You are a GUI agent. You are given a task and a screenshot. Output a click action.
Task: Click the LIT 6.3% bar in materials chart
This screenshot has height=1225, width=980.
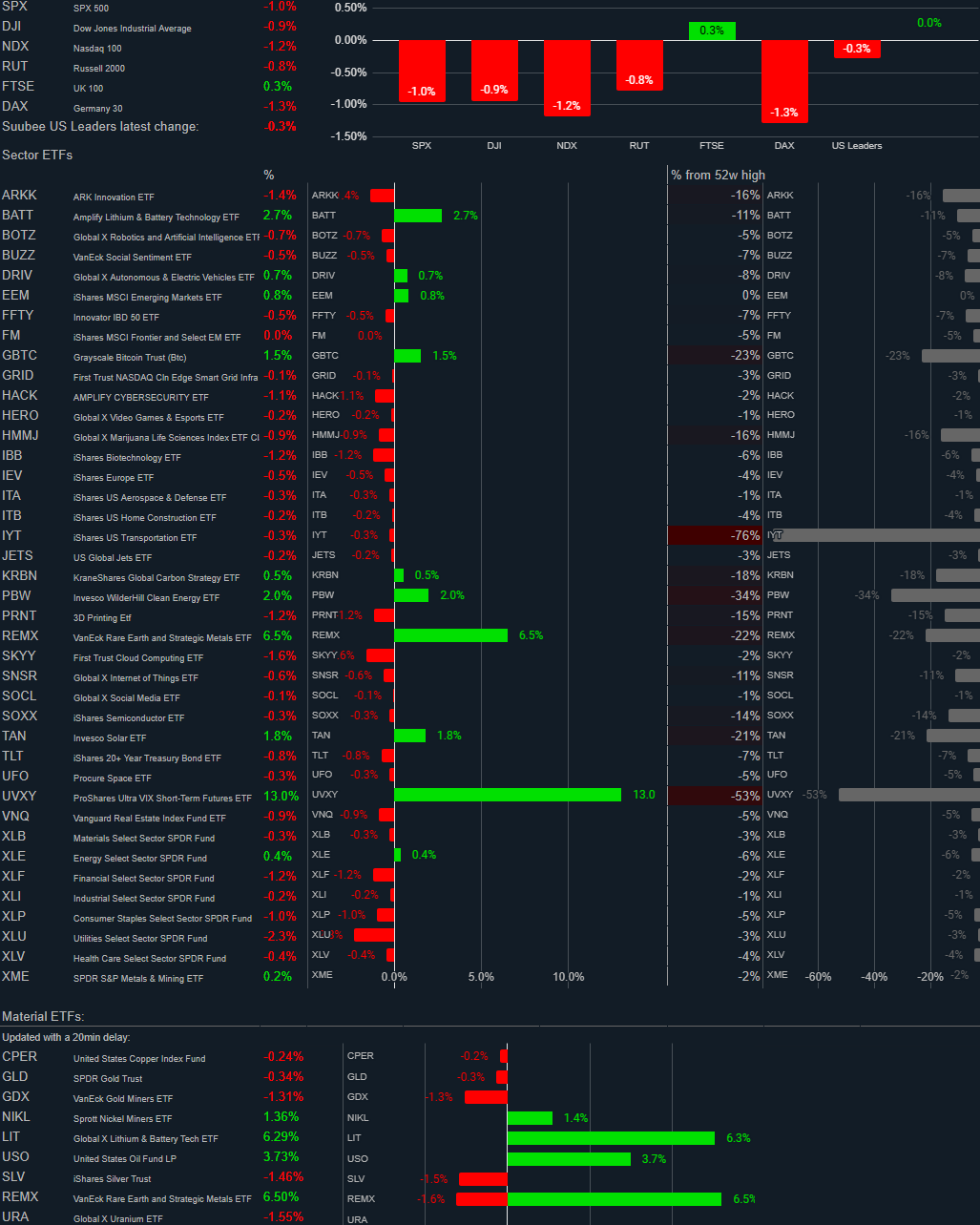pos(611,1137)
